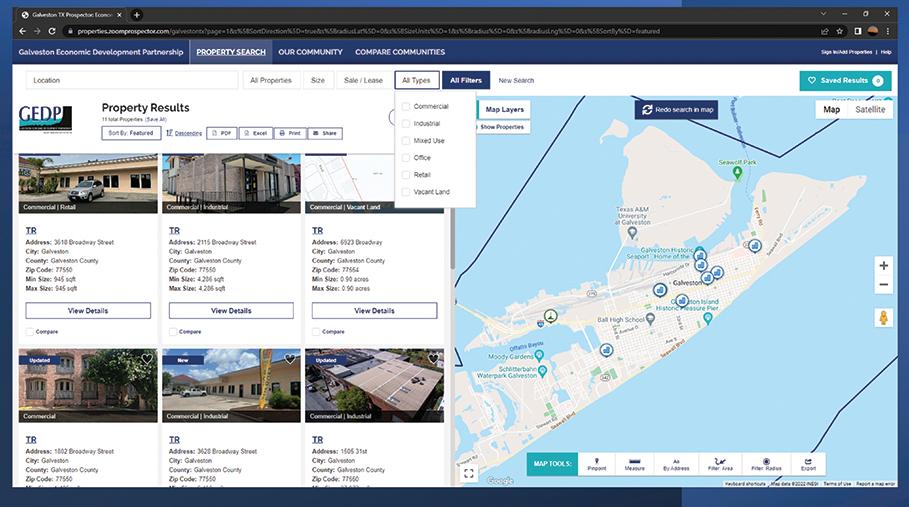The height and width of the screenshot is (507, 909).
Task: Open Sort By: Featured dropdown
Action: (131, 133)
